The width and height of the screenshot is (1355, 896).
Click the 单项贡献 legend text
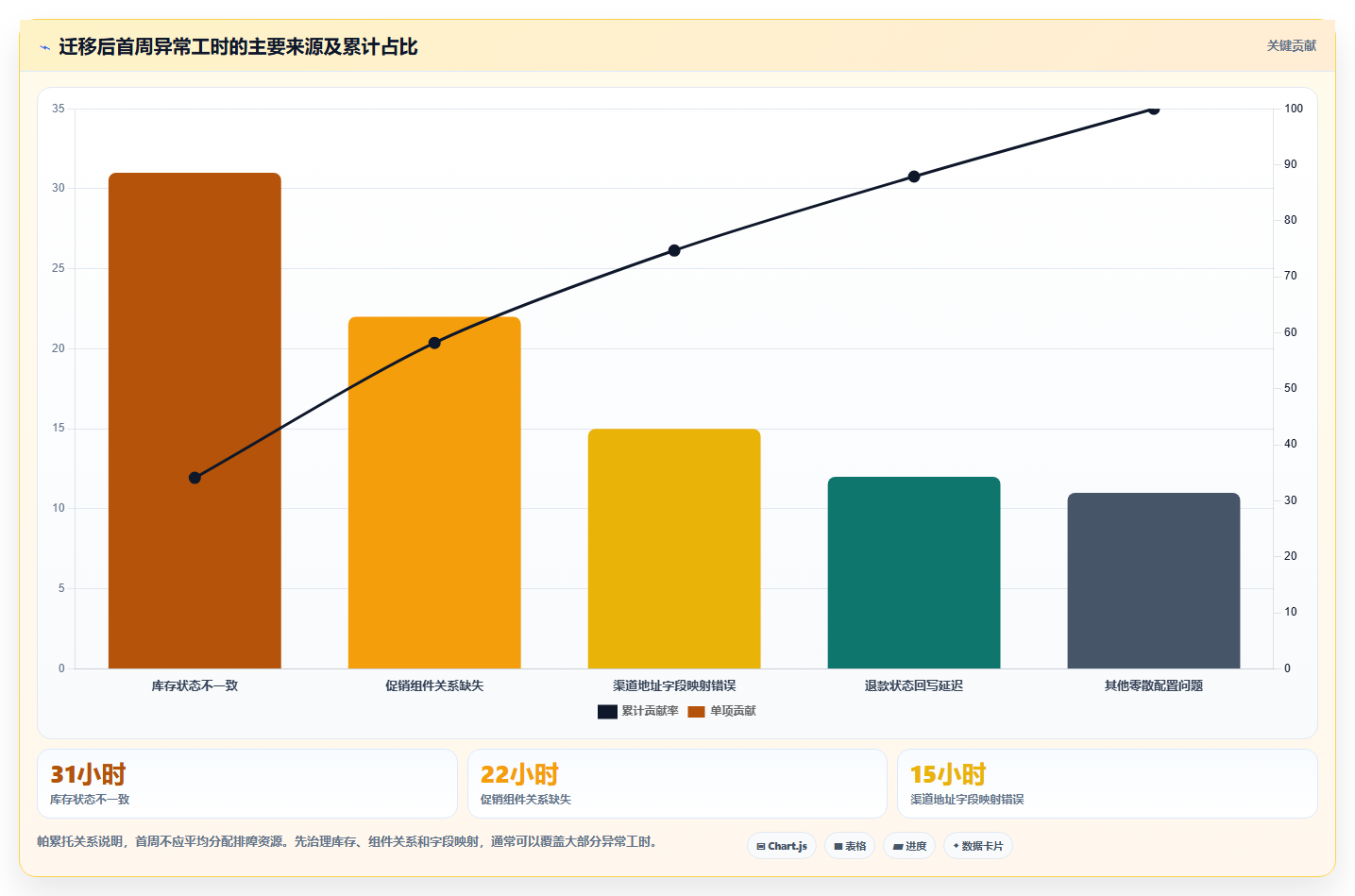[733, 712]
